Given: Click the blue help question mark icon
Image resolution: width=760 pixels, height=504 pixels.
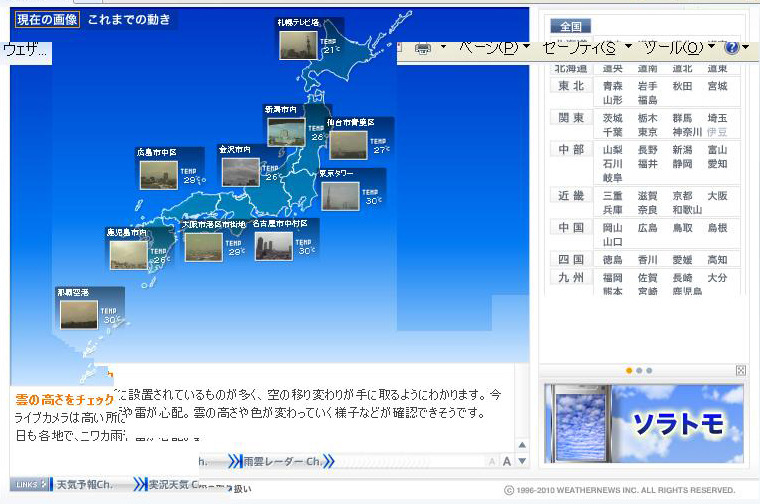Looking at the screenshot, I should [x=732, y=47].
